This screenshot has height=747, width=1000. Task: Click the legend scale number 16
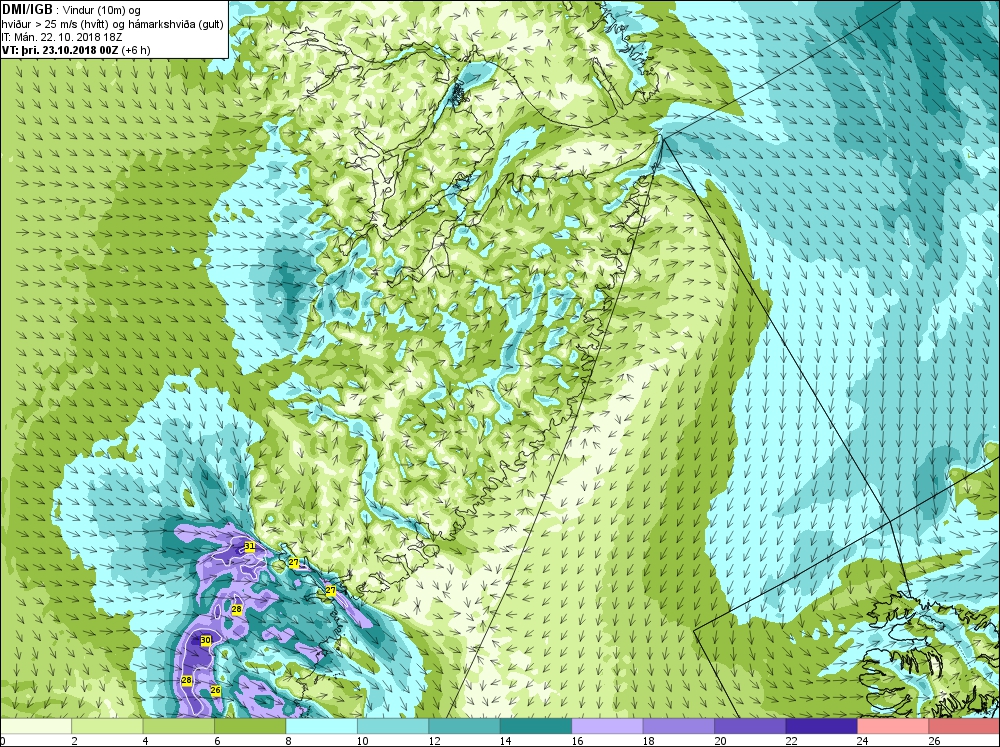click(x=577, y=741)
